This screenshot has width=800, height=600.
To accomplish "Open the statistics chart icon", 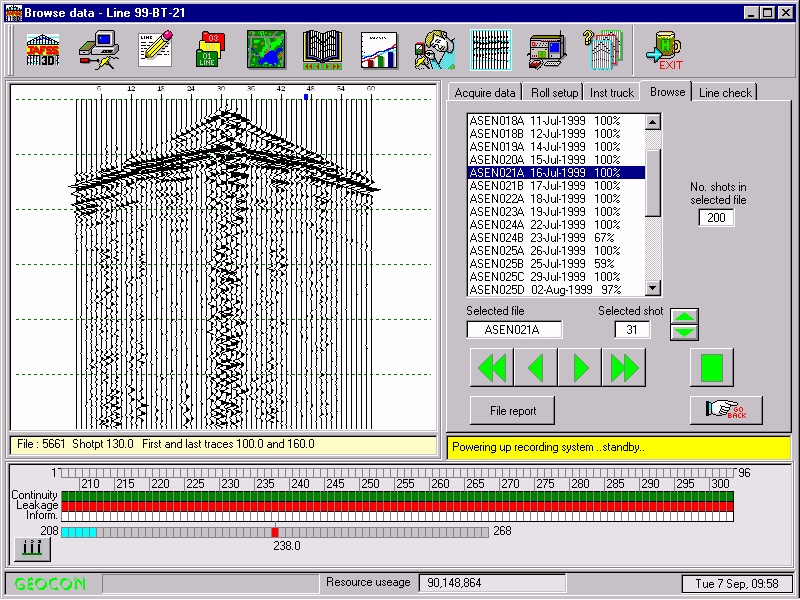I will pyautogui.click(x=379, y=50).
